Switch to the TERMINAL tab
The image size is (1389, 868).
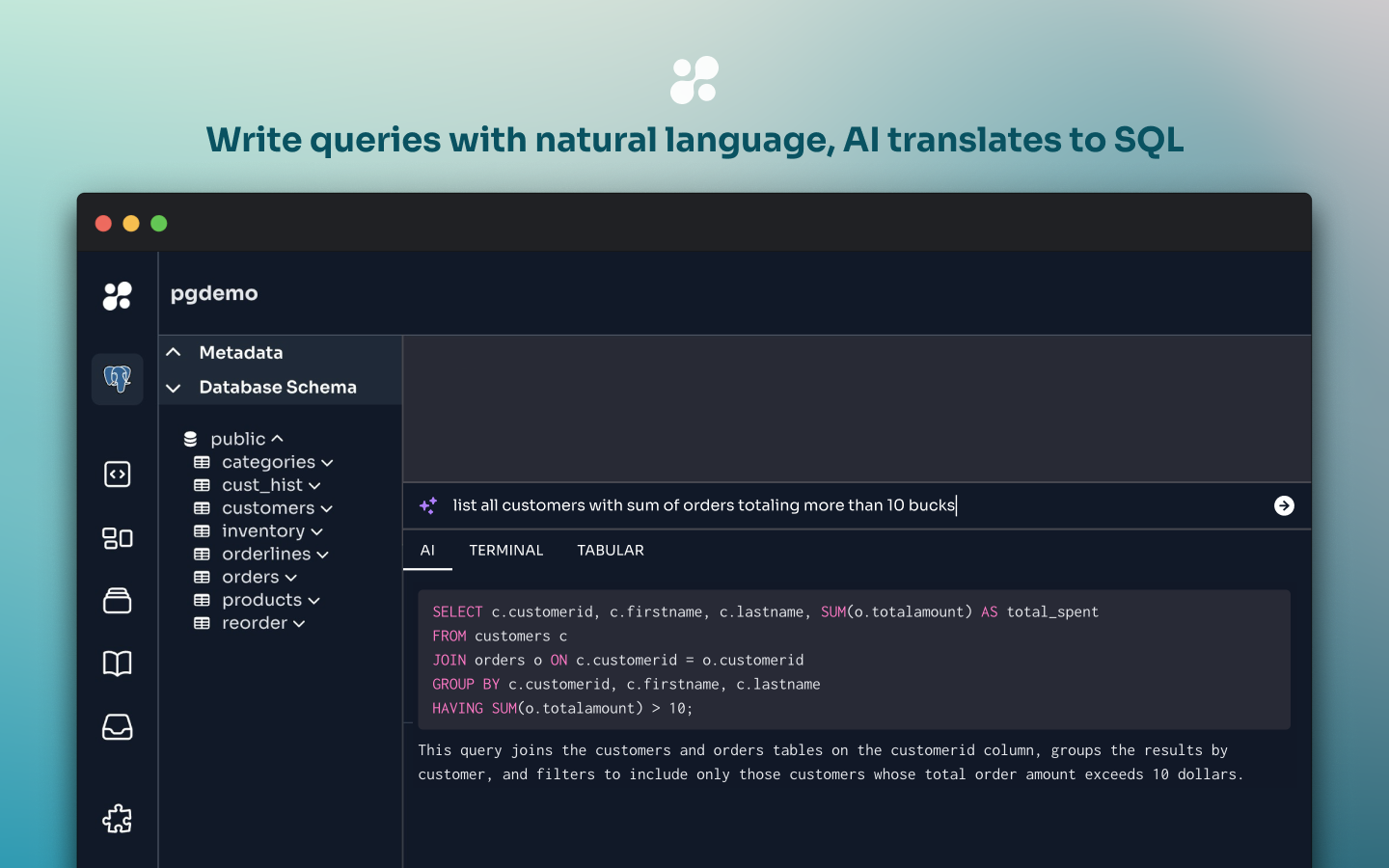[x=506, y=550]
